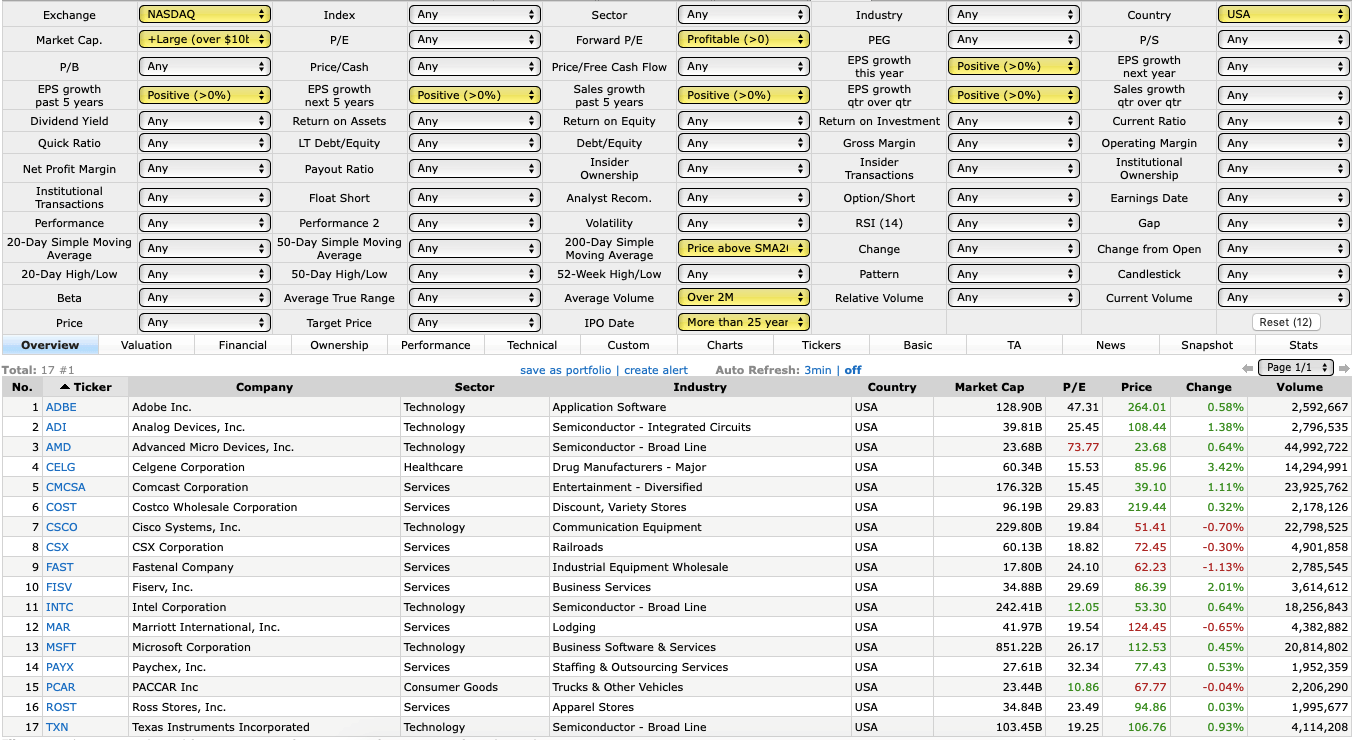
Task: Click the next page arrow
Action: pos(1344,368)
